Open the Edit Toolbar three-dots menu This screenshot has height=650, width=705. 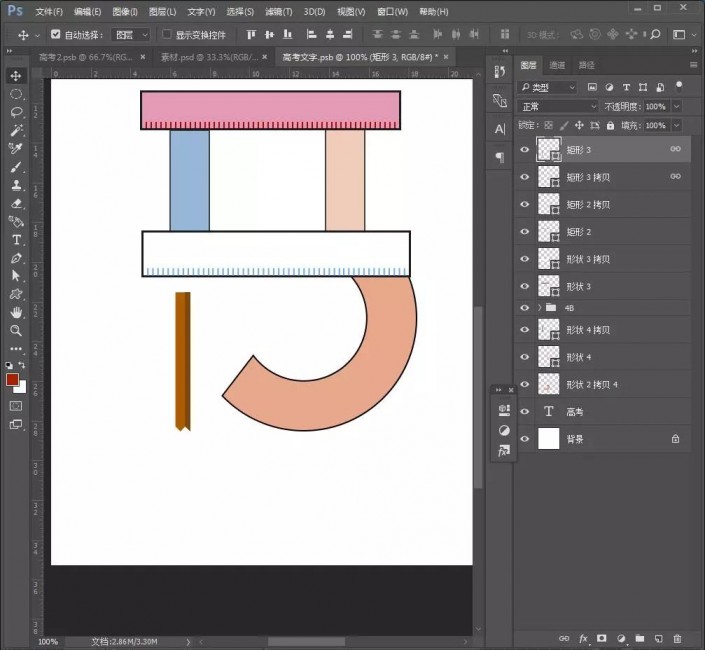pyautogui.click(x=16, y=349)
